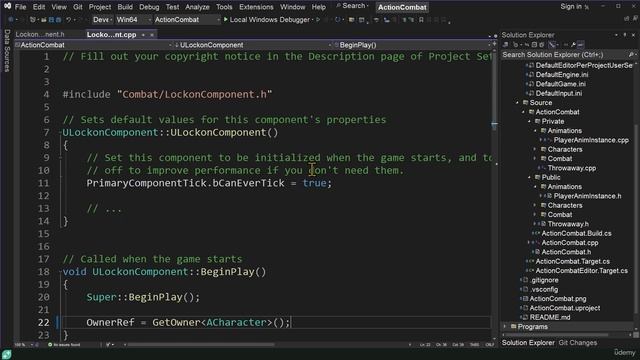Select ActionCombat.cpp file
Image resolution: width=640 pixels, height=360 pixels.
pos(570,243)
